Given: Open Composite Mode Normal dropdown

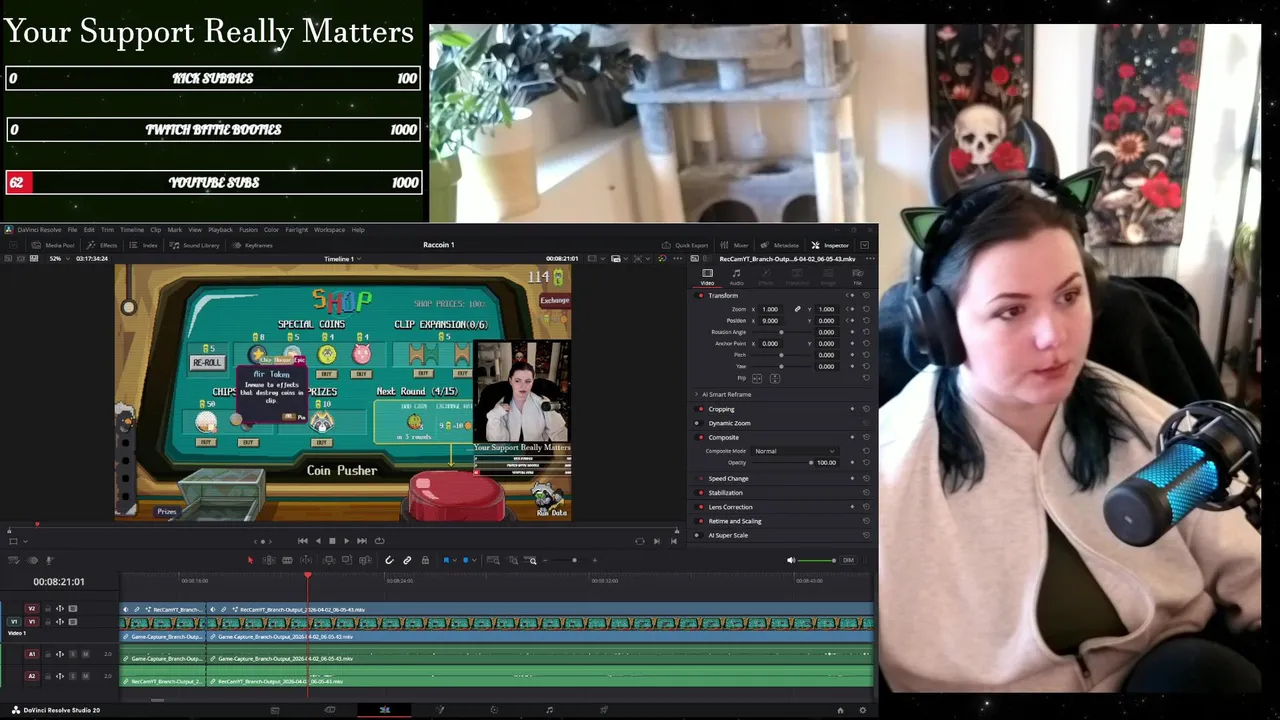Looking at the screenshot, I should point(795,451).
